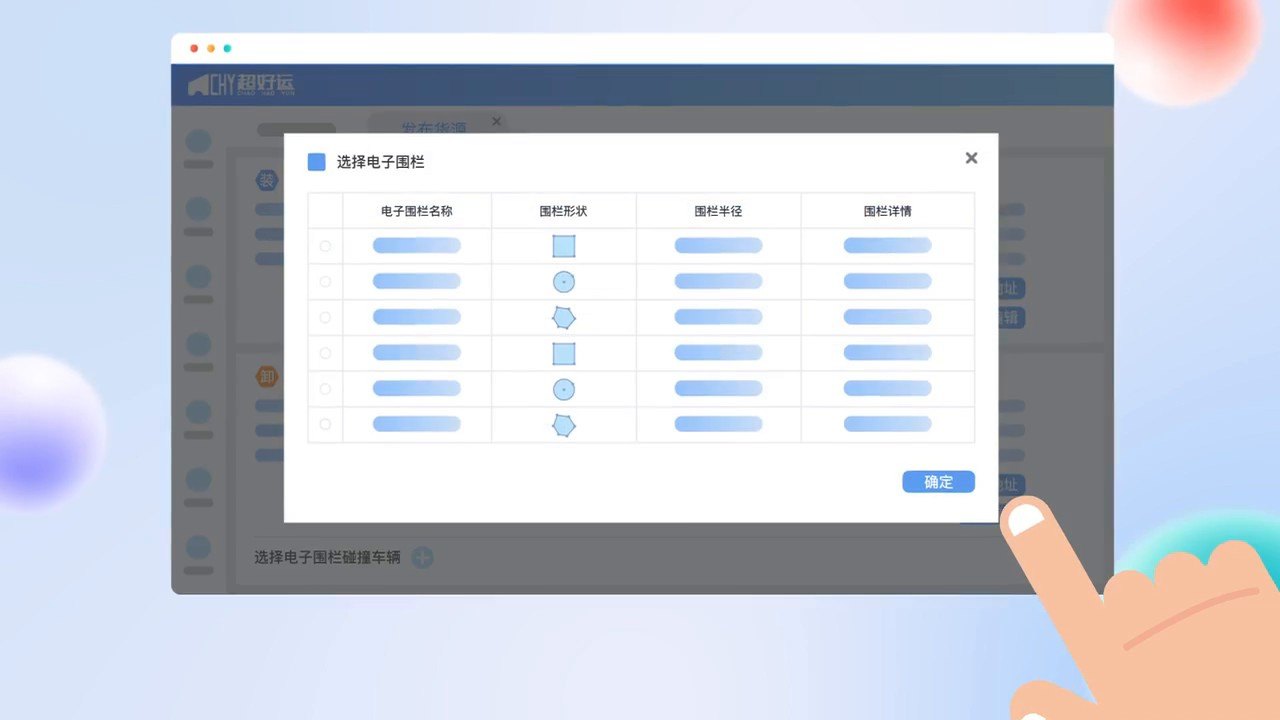Select the third row radio button
Image resolution: width=1280 pixels, height=720 pixels.
(x=325, y=318)
